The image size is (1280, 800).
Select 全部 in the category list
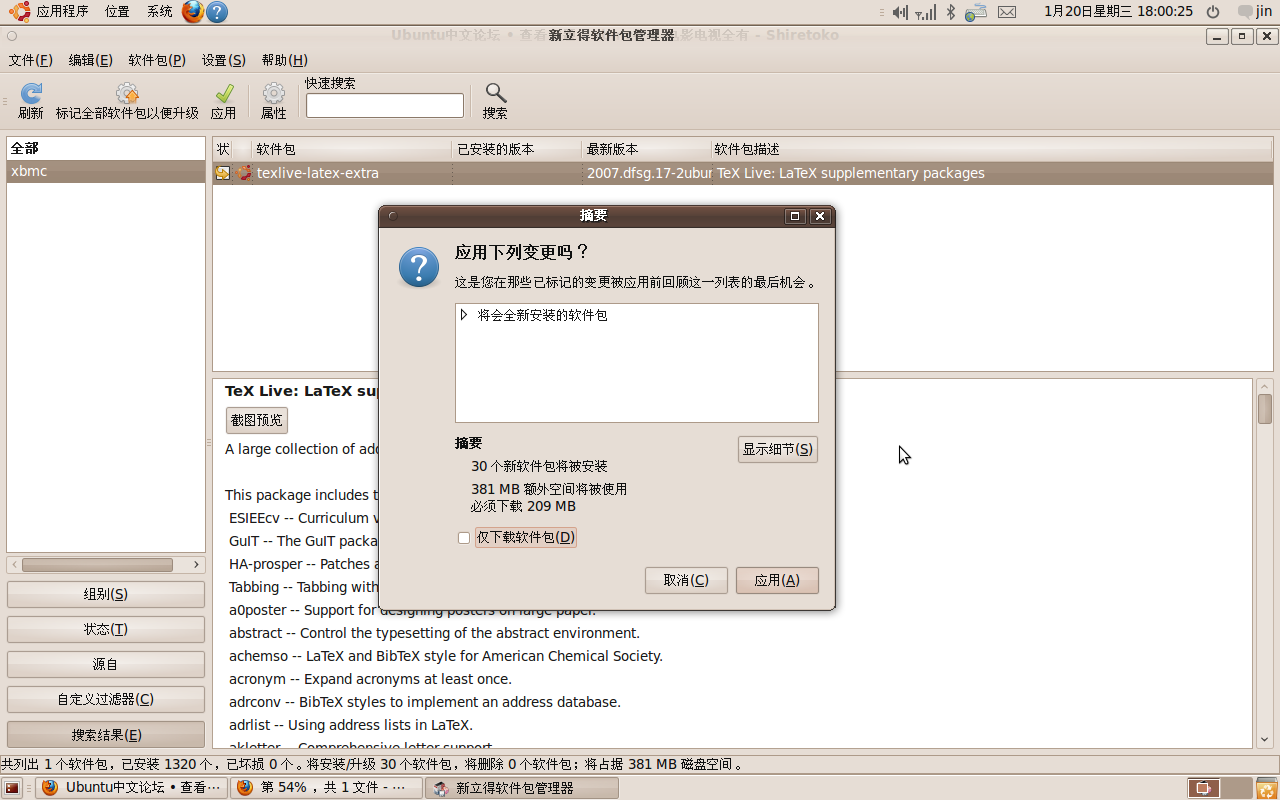106,148
